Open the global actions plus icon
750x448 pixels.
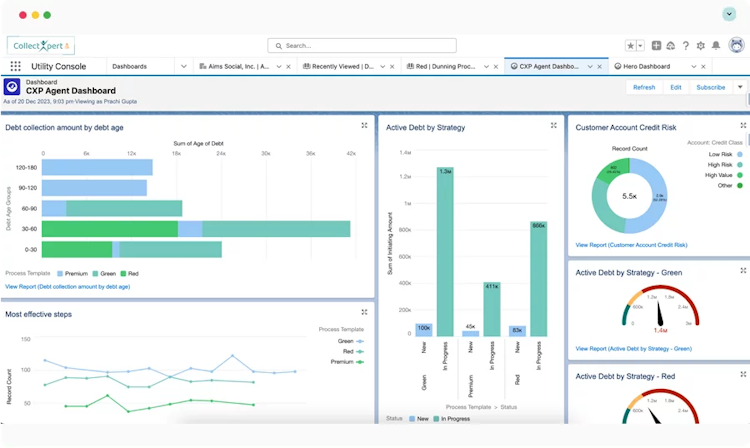[x=656, y=45]
